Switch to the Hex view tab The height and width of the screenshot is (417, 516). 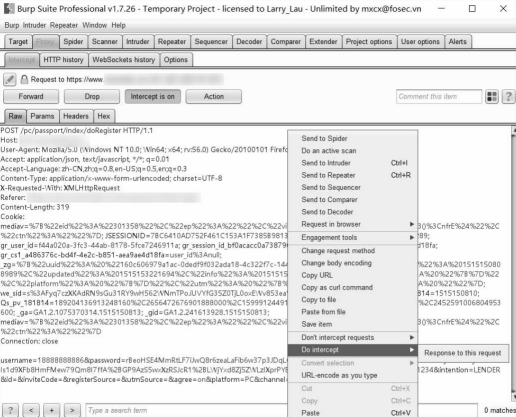104,116
